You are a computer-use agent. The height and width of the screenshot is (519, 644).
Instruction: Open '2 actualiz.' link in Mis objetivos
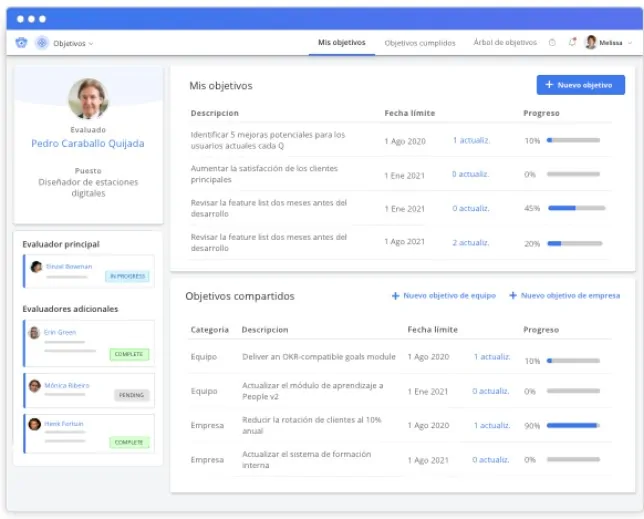pos(470,242)
